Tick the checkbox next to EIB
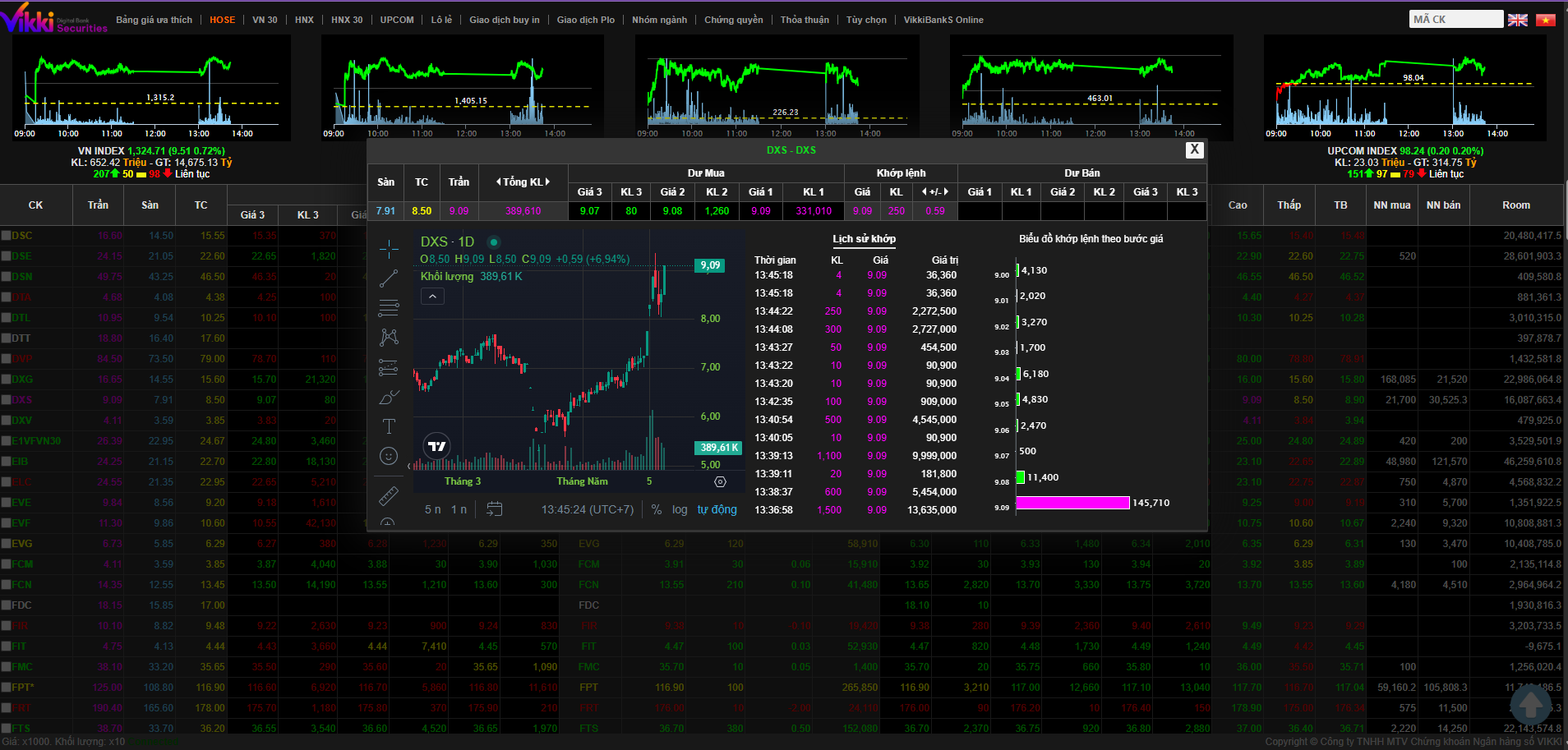Image resolution: width=1568 pixels, height=750 pixels. tap(6, 462)
